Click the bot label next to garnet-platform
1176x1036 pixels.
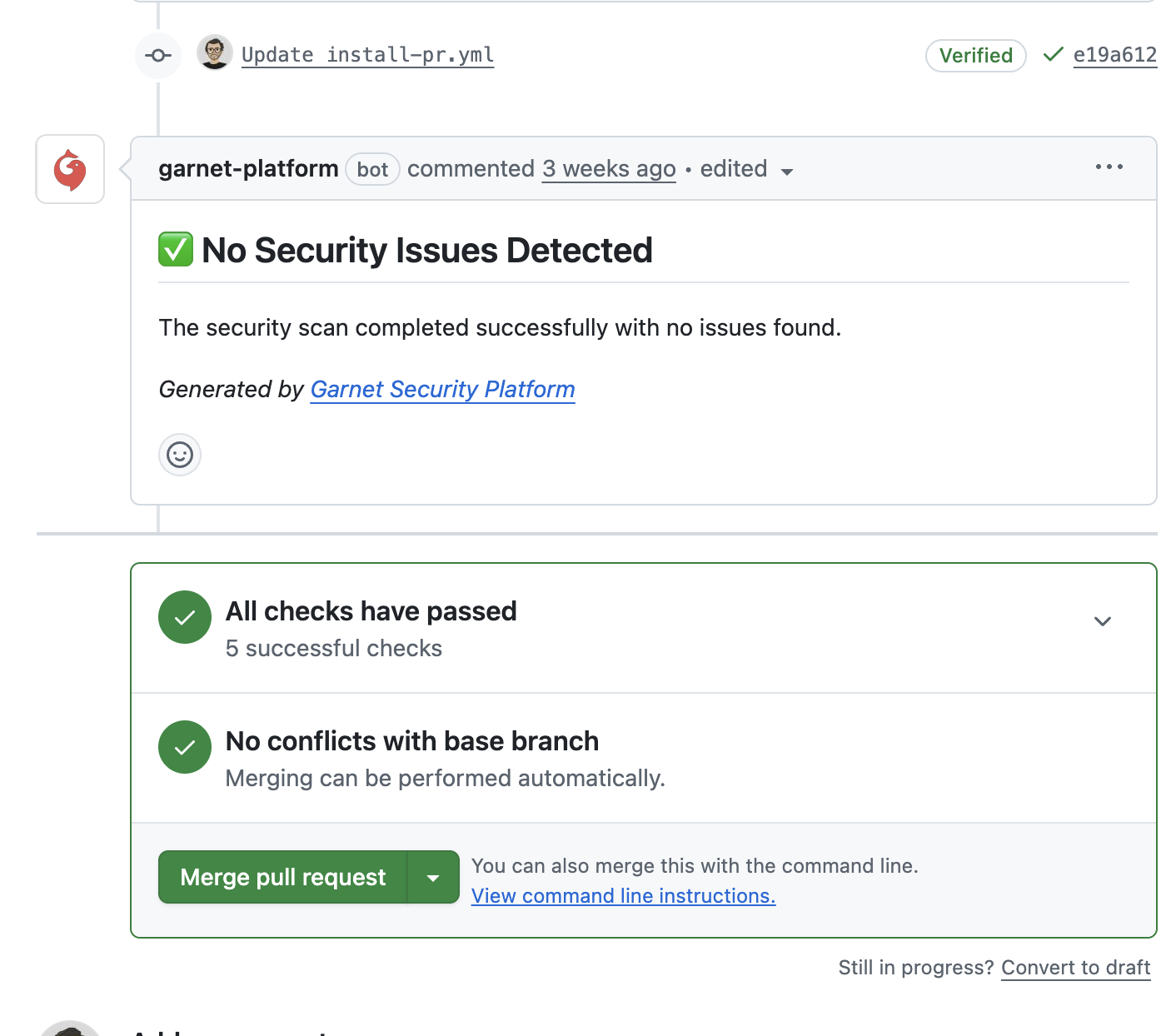(x=372, y=169)
